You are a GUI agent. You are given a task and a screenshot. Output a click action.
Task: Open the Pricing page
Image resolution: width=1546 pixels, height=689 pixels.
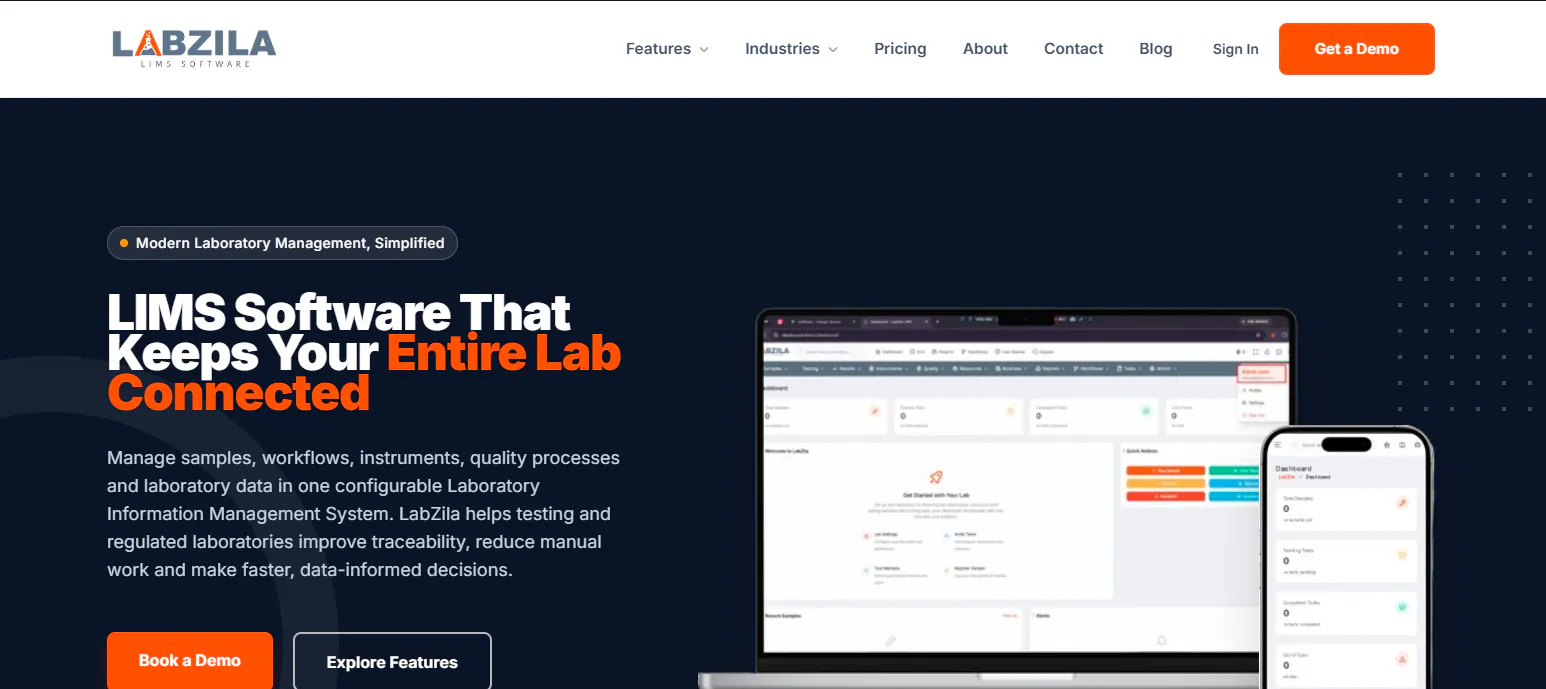(900, 49)
